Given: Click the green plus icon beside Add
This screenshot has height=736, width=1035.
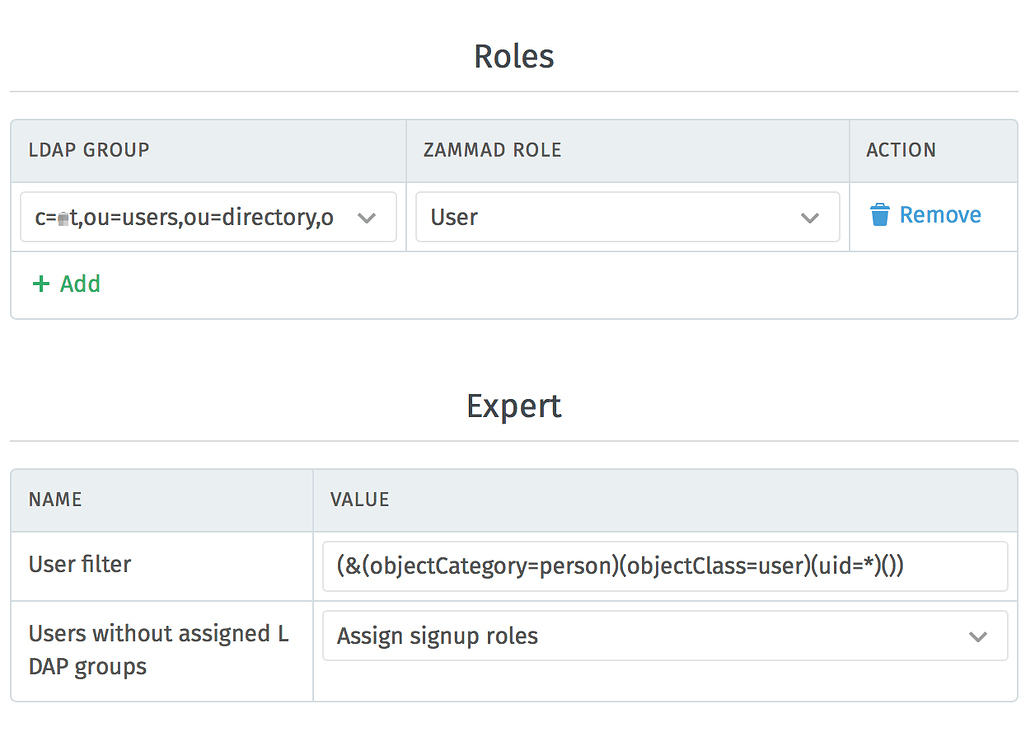Looking at the screenshot, I should tap(41, 284).
